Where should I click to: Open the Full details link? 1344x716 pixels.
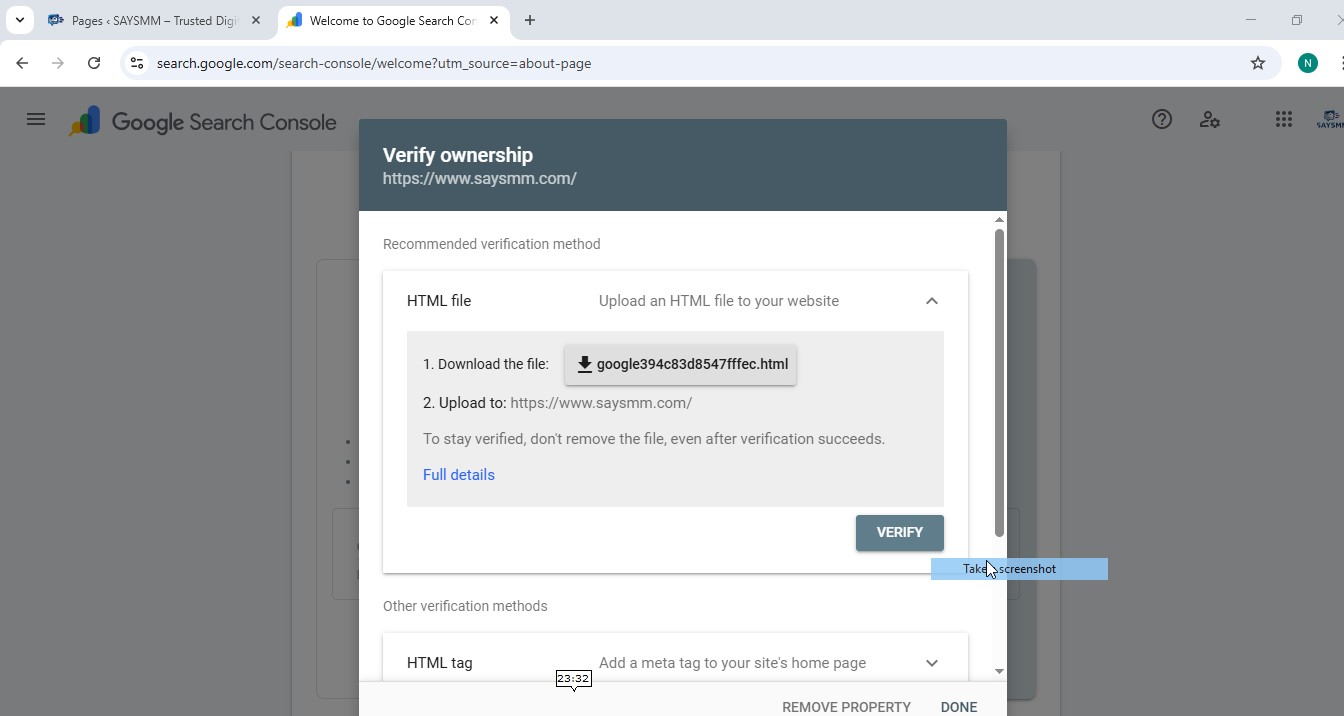[x=458, y=475]
